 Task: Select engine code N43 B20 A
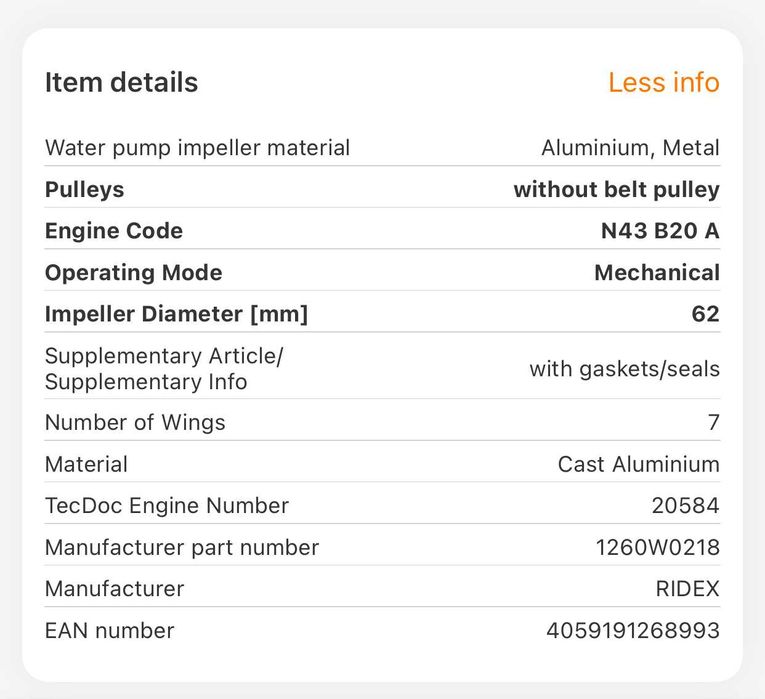[x=659, y=231]
